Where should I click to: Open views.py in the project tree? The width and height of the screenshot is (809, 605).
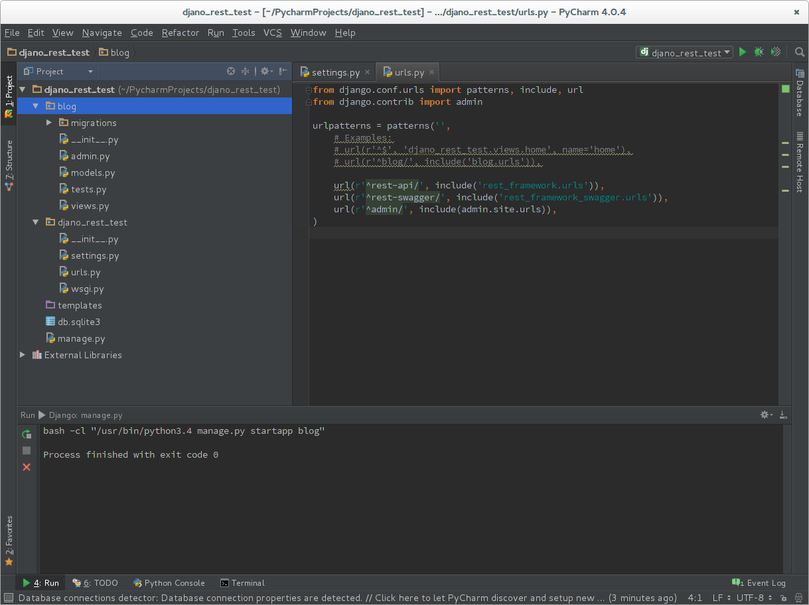point(84,206)
